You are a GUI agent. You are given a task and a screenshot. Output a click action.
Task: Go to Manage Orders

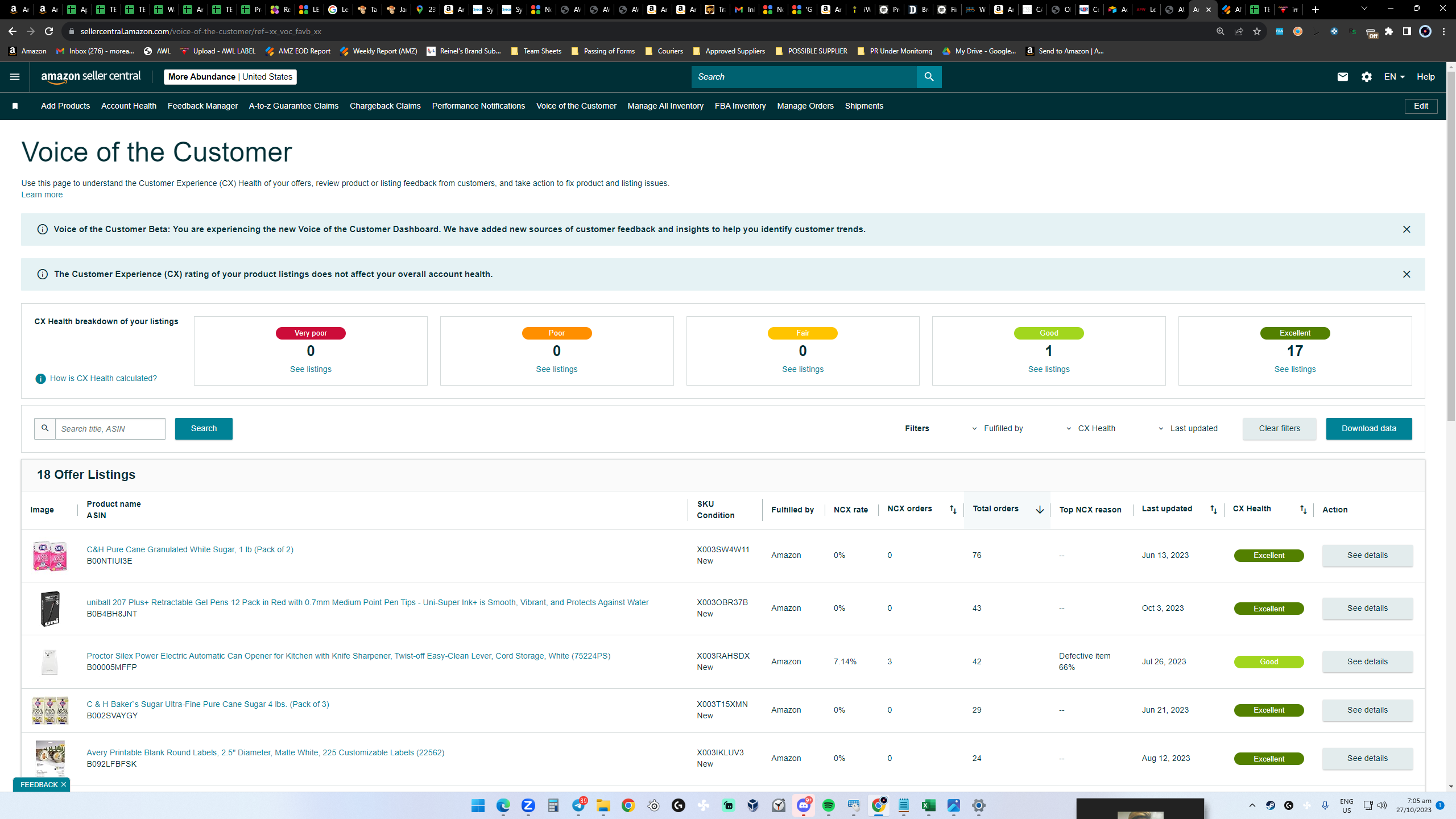point(805,106)
